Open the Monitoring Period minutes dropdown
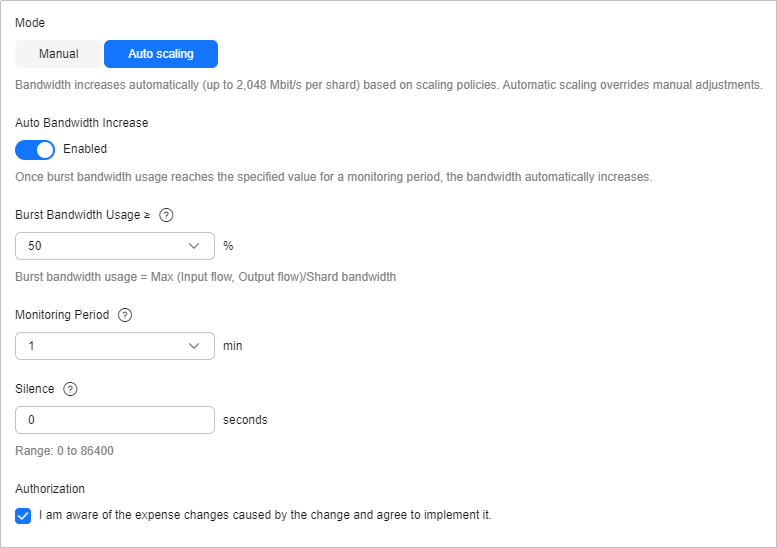Image resolution: width=777 pixels, height=548 pixels. coord(115,346)
